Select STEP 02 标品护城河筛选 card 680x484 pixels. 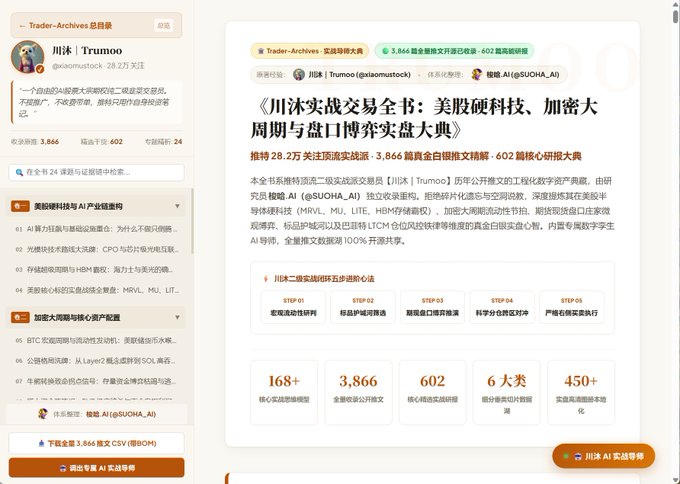pyautogui.click(x=363, y=307)
